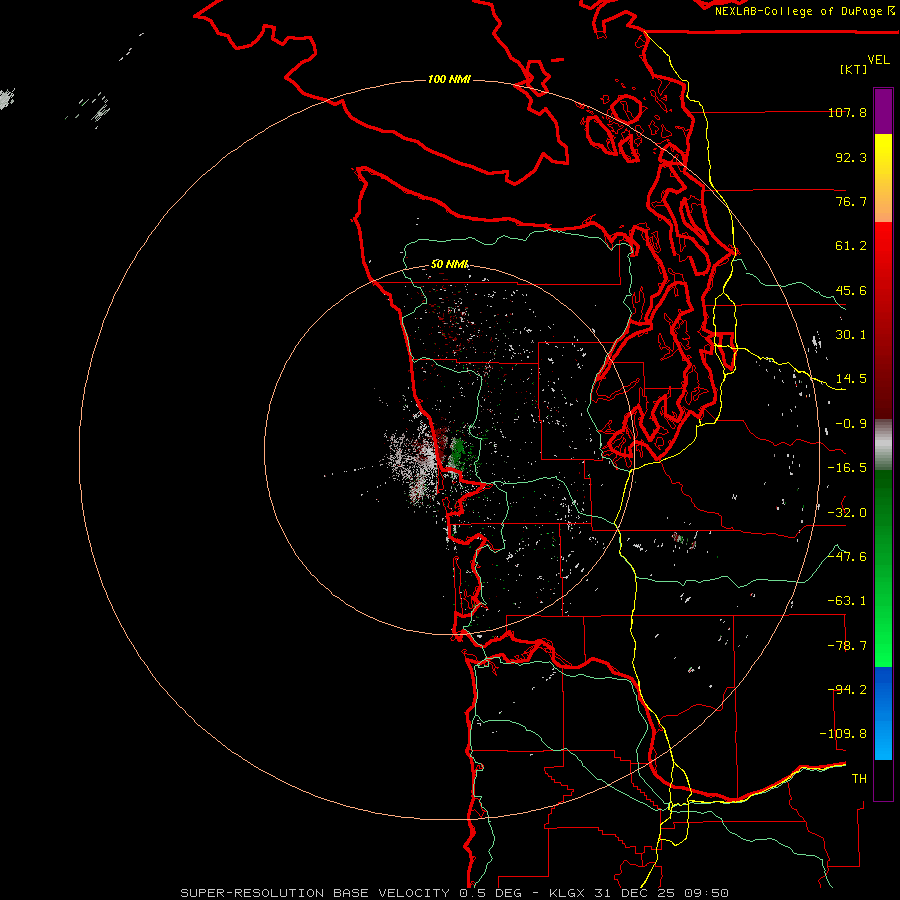Click the 50 NMI range ring label
This screenshot has width=900, height=900.
[x=449, y=264]
